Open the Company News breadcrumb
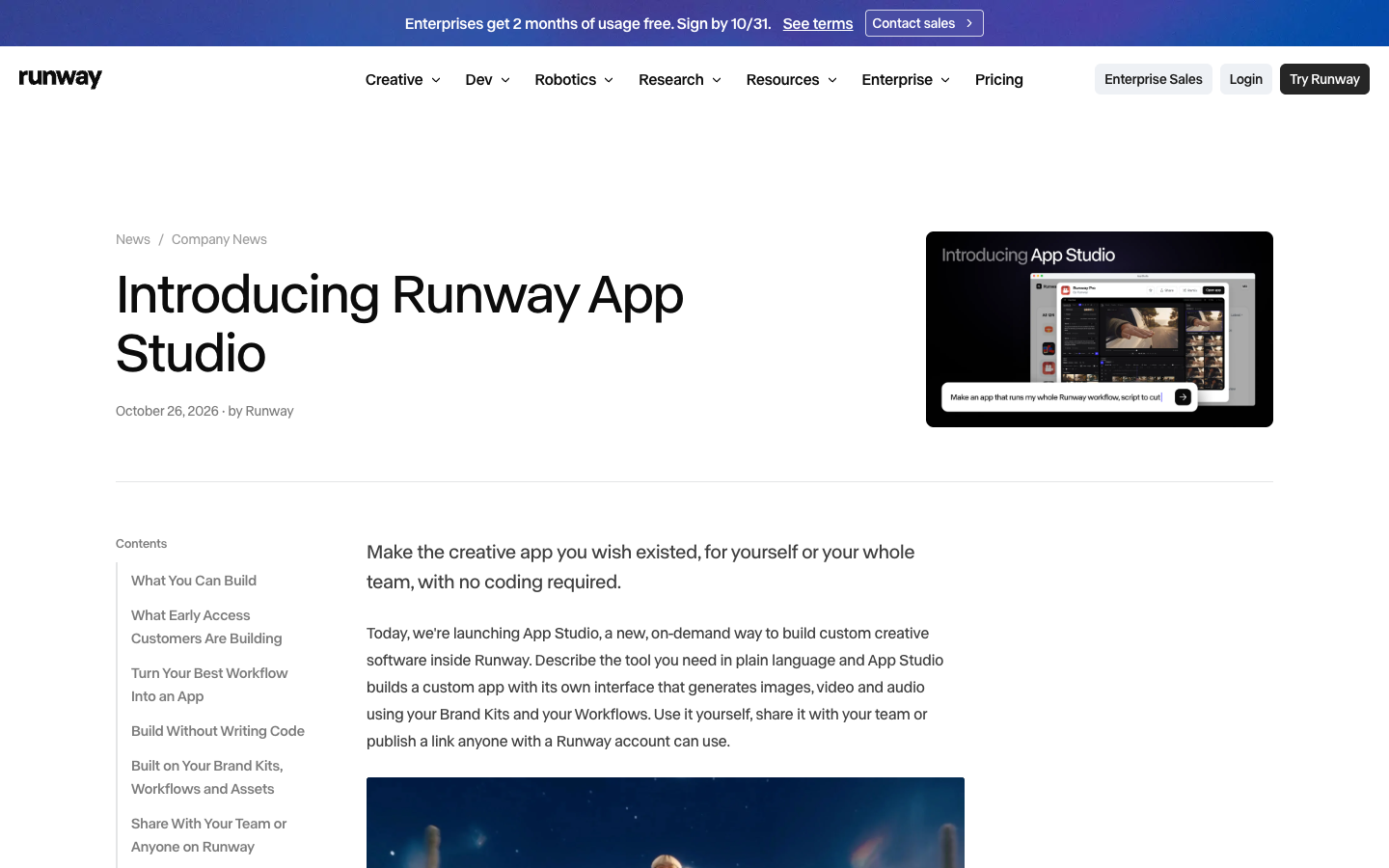Screen dimensions: 1389x868 pyautogui.click(x=219, y=239)
